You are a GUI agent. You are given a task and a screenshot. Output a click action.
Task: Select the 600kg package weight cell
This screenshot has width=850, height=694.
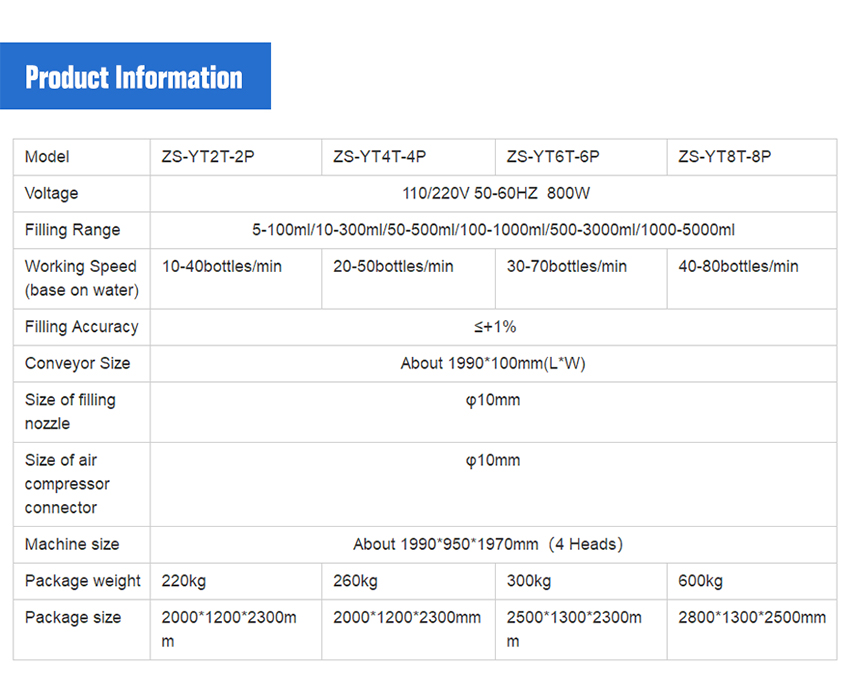(700, 581)
